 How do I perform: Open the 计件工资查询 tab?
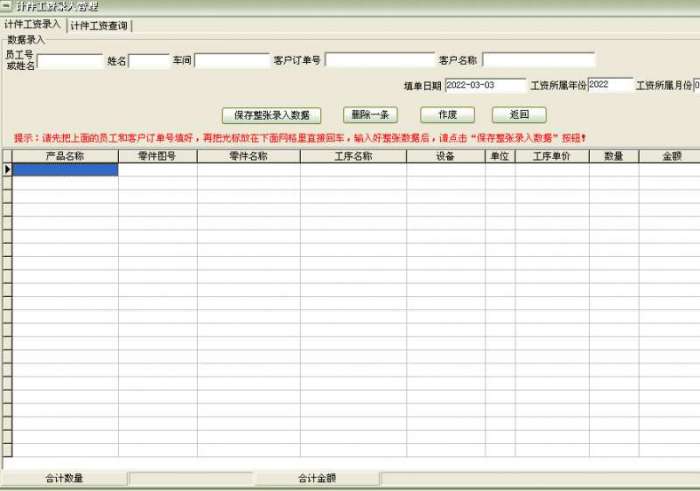(x=99, y=25)
